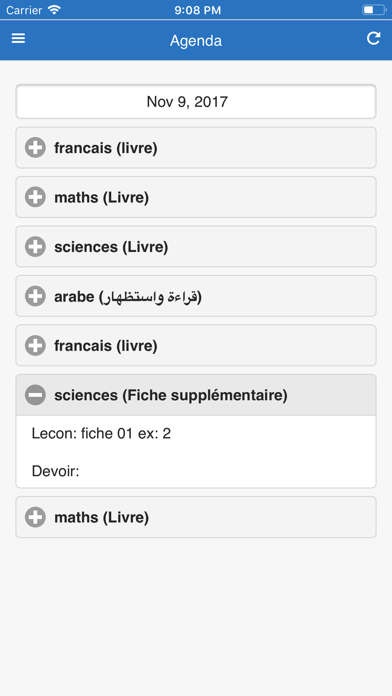
Task: Tap the Wi-Fi status icon
Action: [55, 10]
